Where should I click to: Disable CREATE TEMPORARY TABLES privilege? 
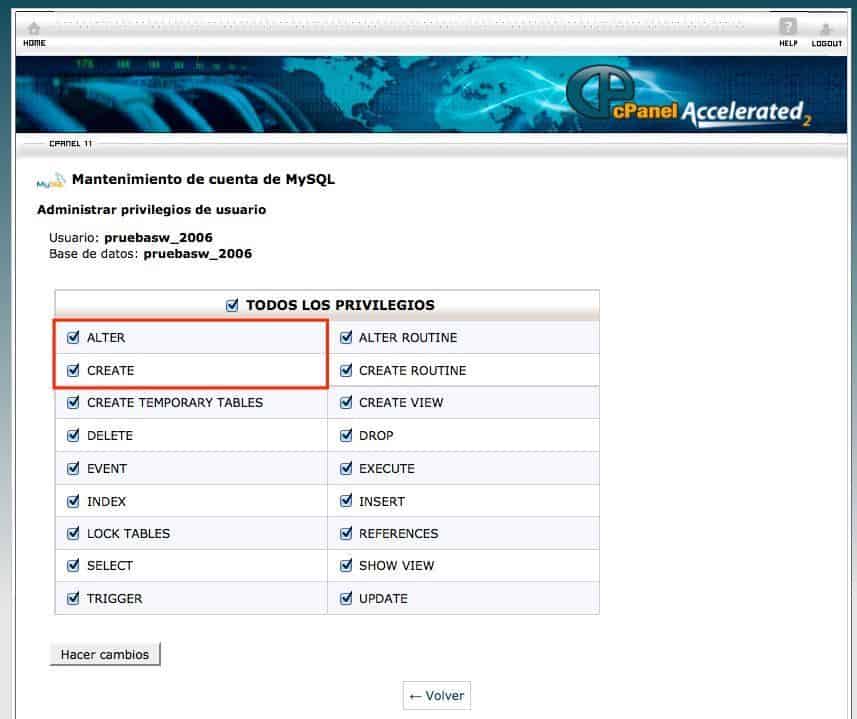73,403
